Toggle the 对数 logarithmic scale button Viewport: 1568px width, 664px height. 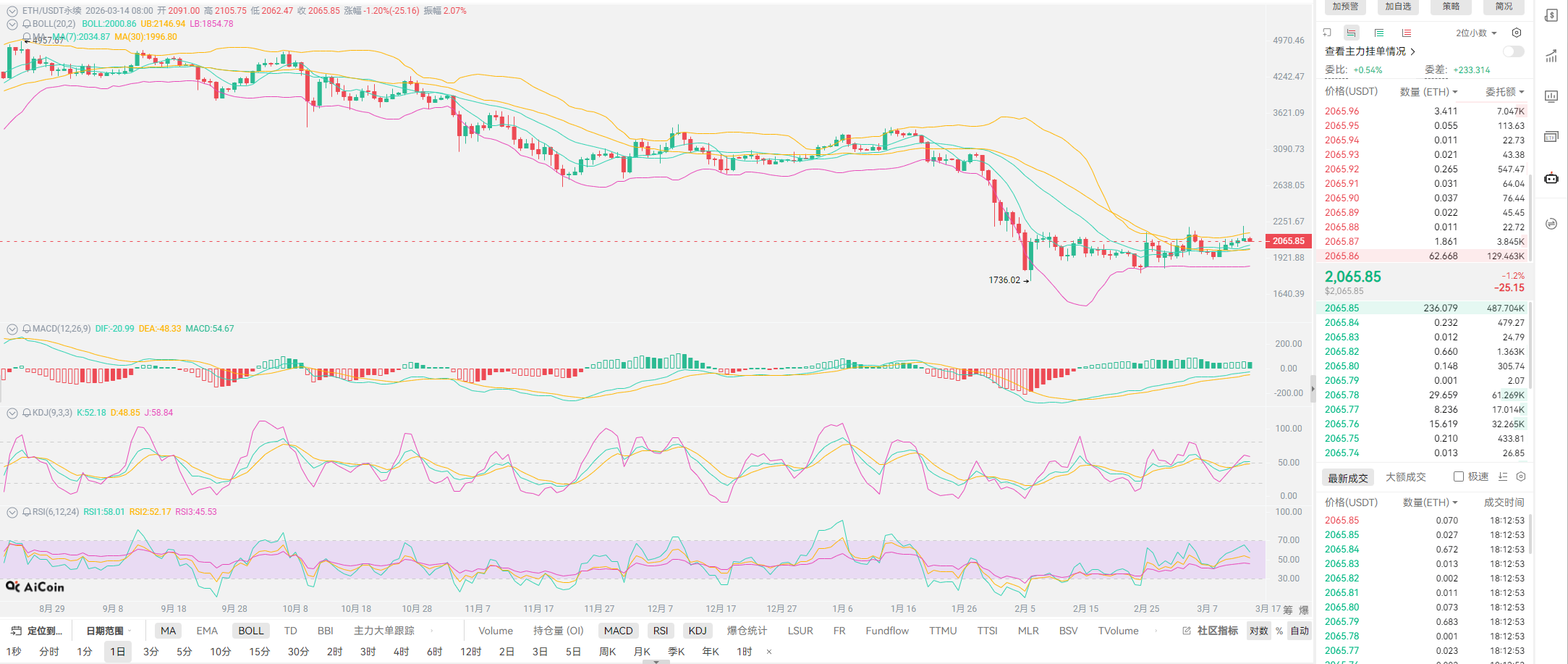(1258, 631)
